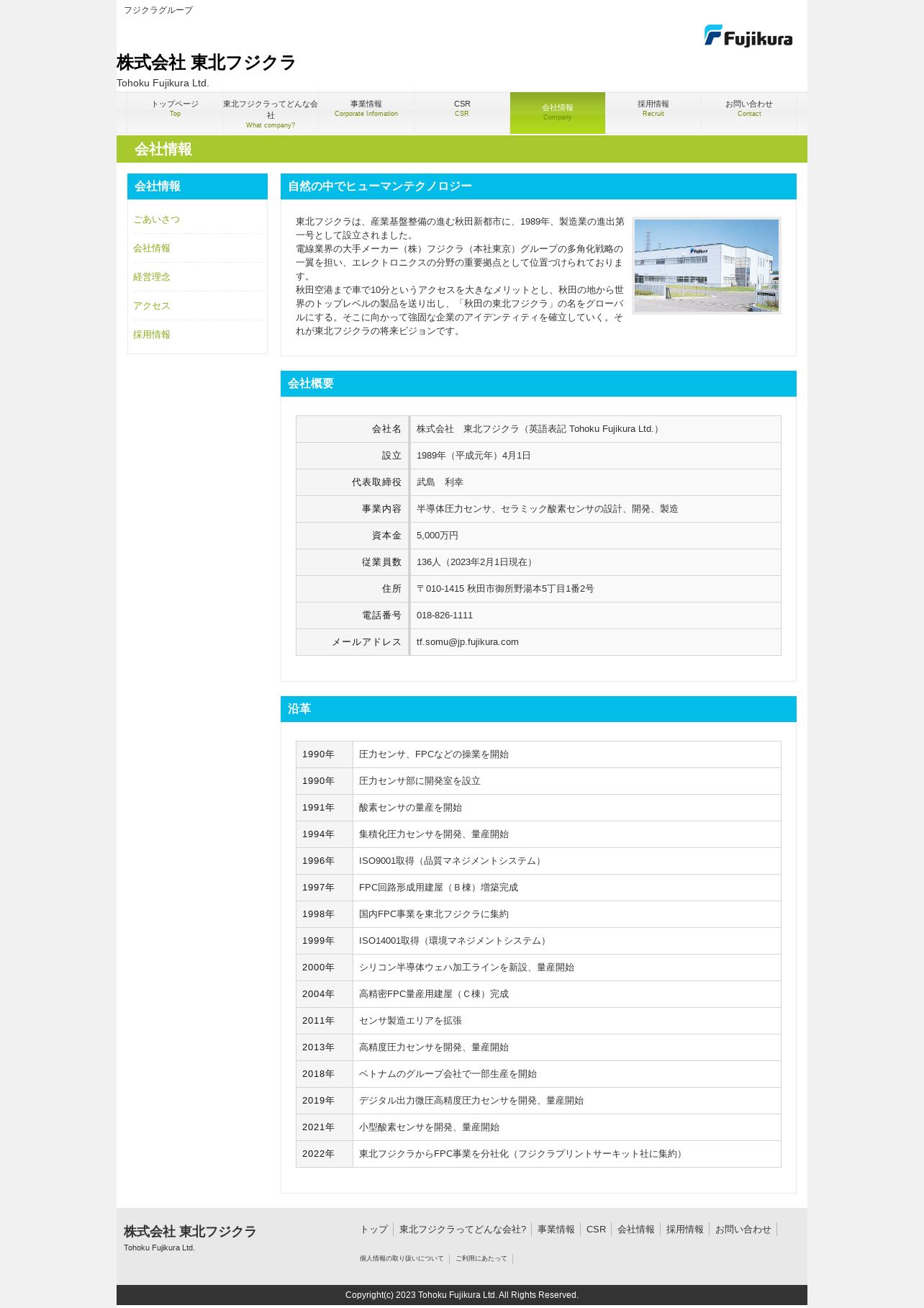Click the factory building photo
The height and width of the screenshot is (1308, 924).
point(707,266)
